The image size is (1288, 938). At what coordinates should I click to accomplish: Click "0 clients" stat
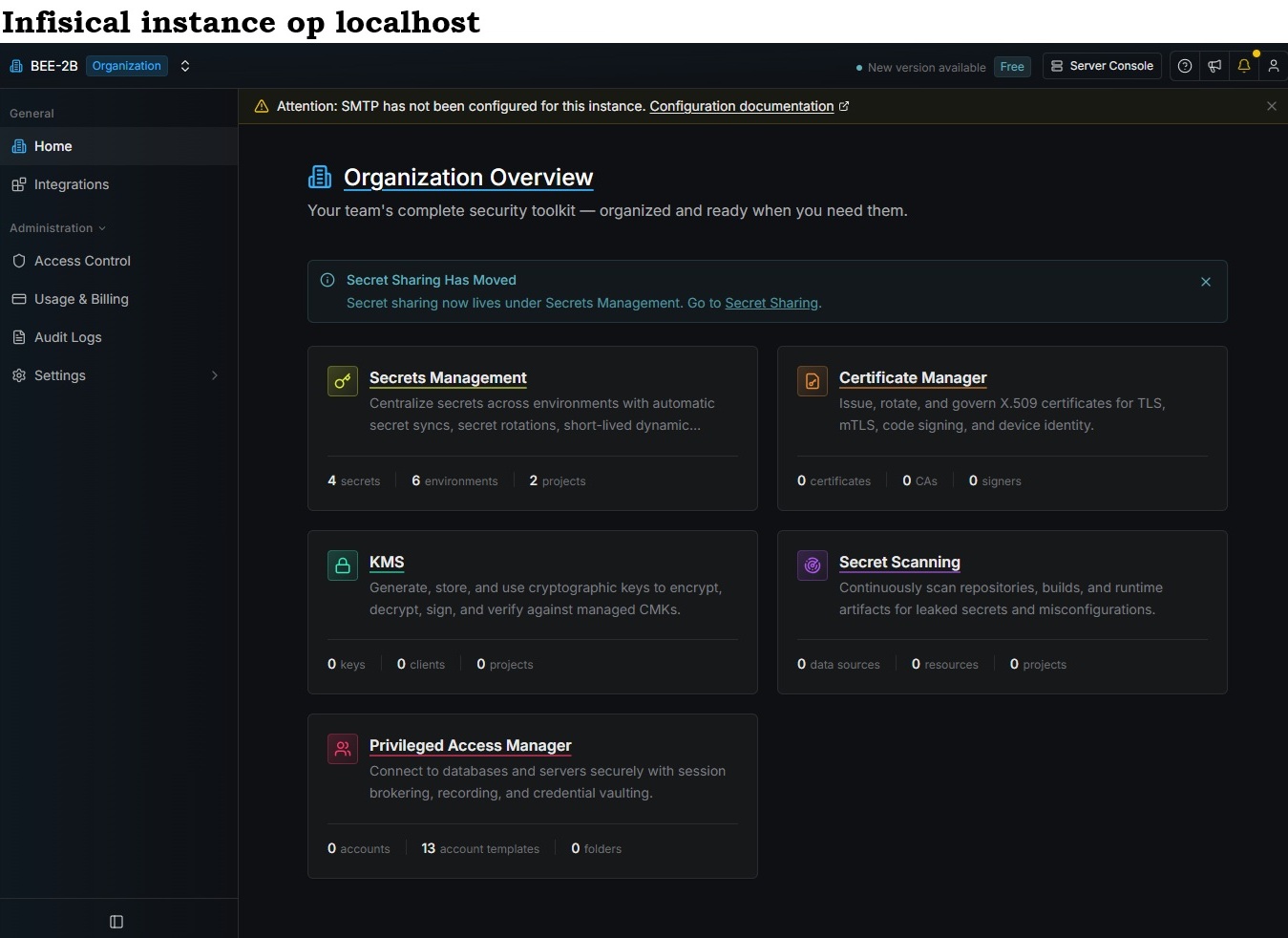coord(421,664)
